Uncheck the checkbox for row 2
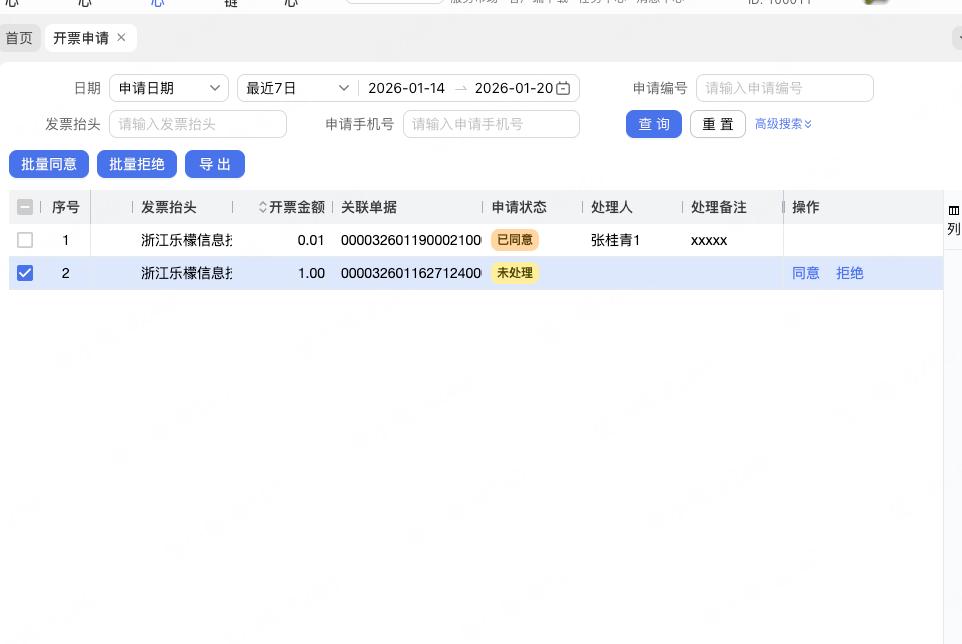 25,273
